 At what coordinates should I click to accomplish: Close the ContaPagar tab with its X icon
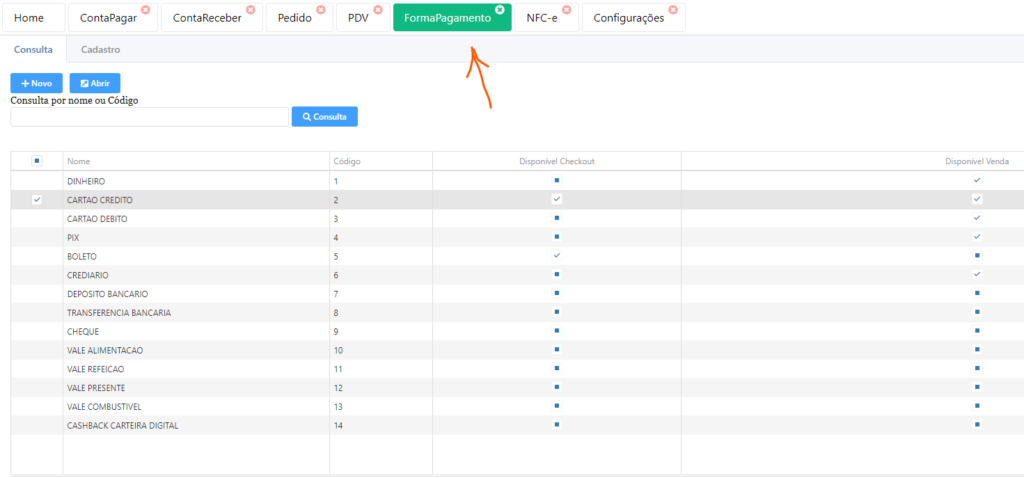145,9
